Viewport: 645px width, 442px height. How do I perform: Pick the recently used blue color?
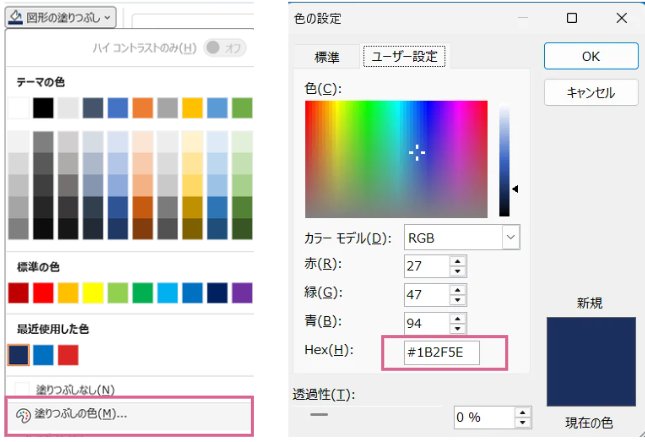click(x=43, y=355)
